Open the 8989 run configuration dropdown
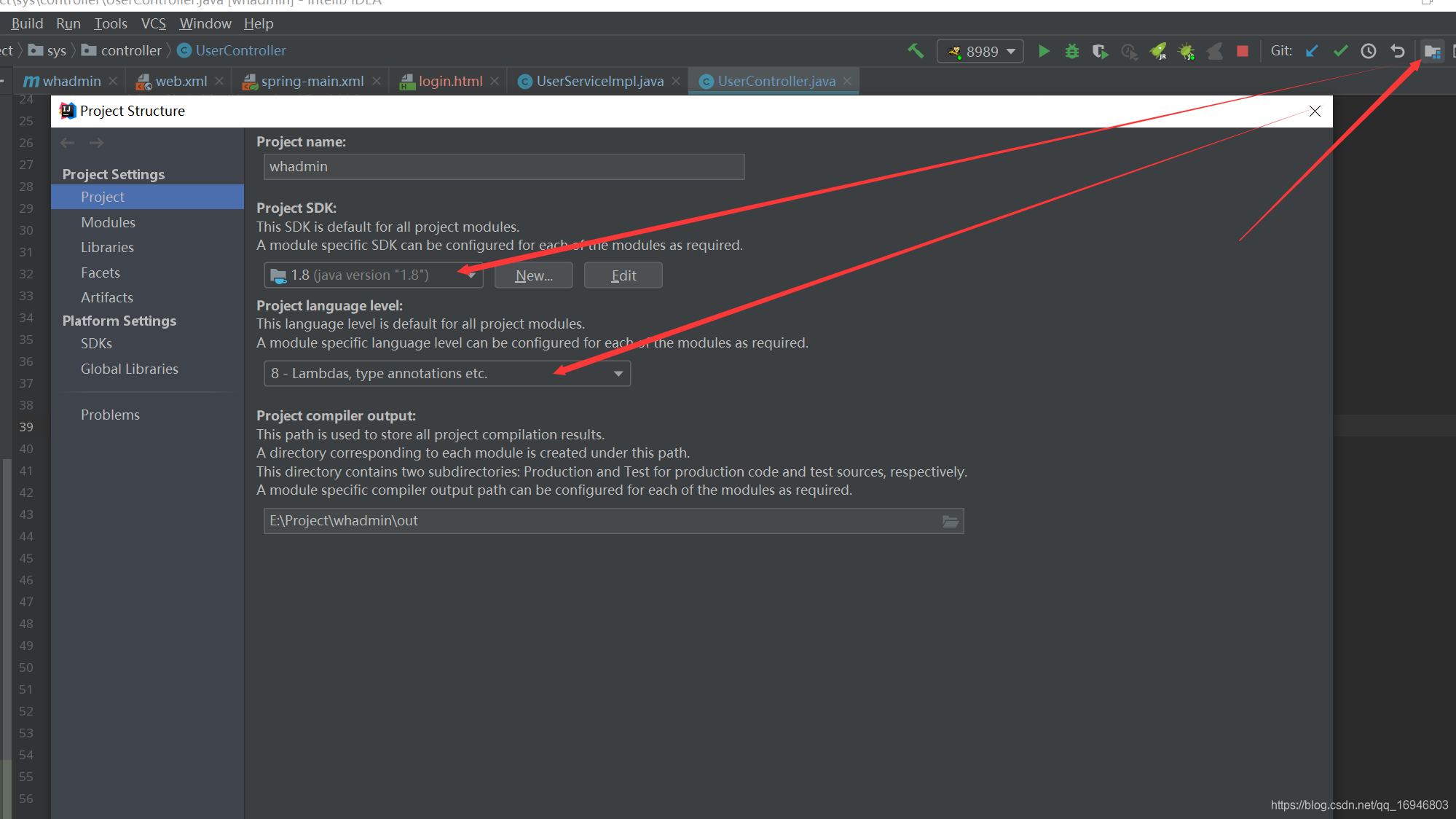Viewport: 1456px width, 819px height. (1011, 51)
